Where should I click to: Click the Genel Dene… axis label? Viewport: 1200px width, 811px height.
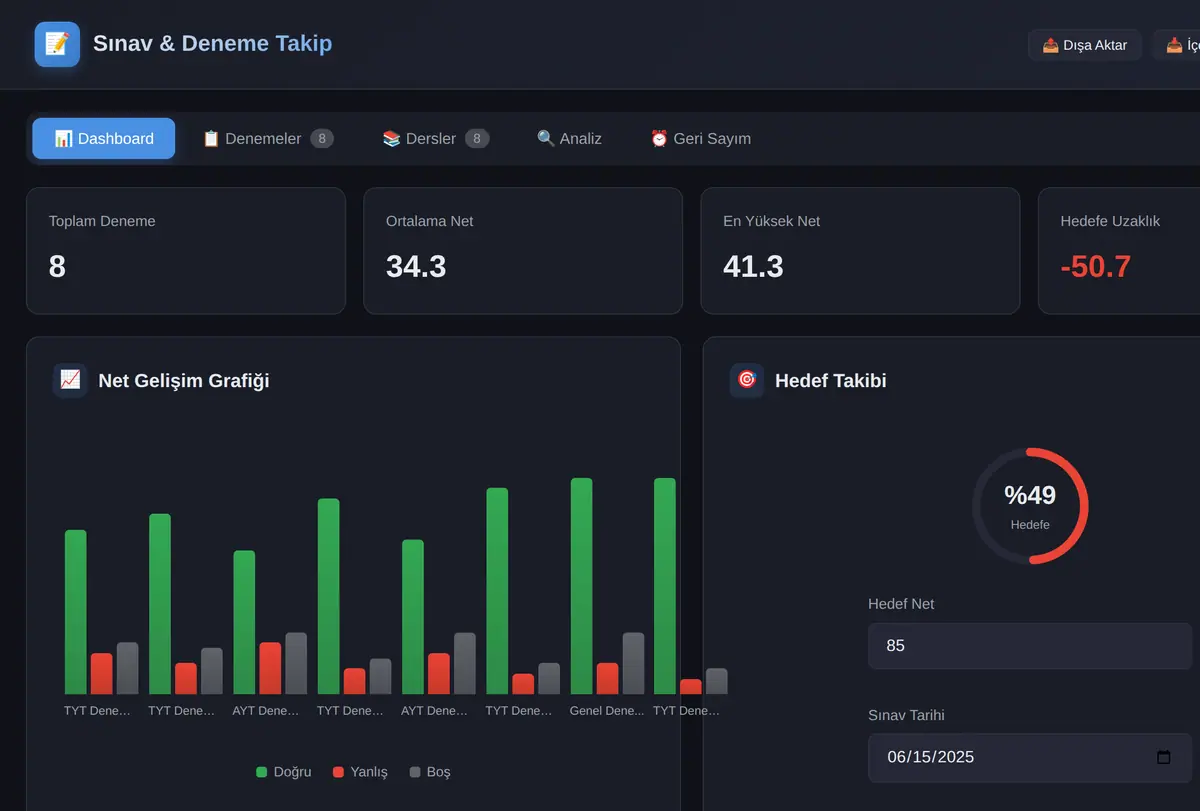(x=607, y=711)
